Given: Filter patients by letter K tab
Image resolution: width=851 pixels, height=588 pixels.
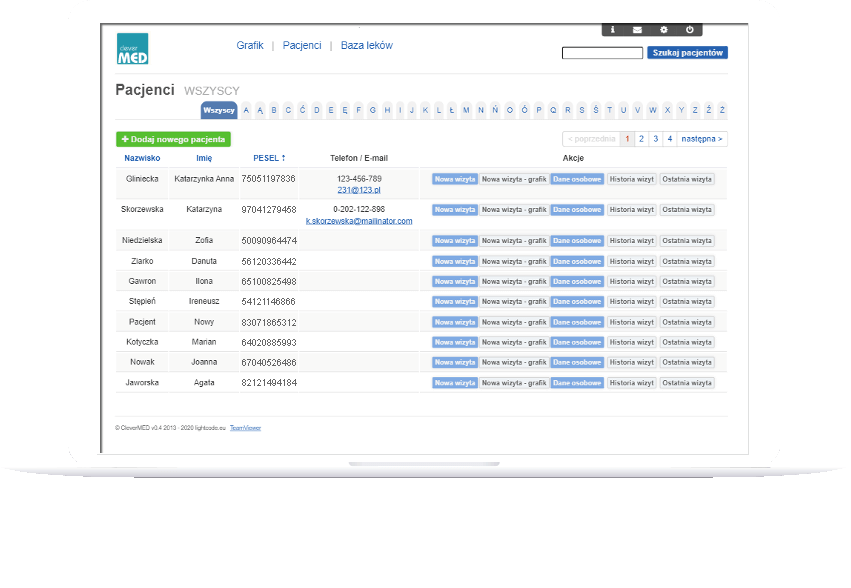Looking at the screenshot, I should 426,110.
